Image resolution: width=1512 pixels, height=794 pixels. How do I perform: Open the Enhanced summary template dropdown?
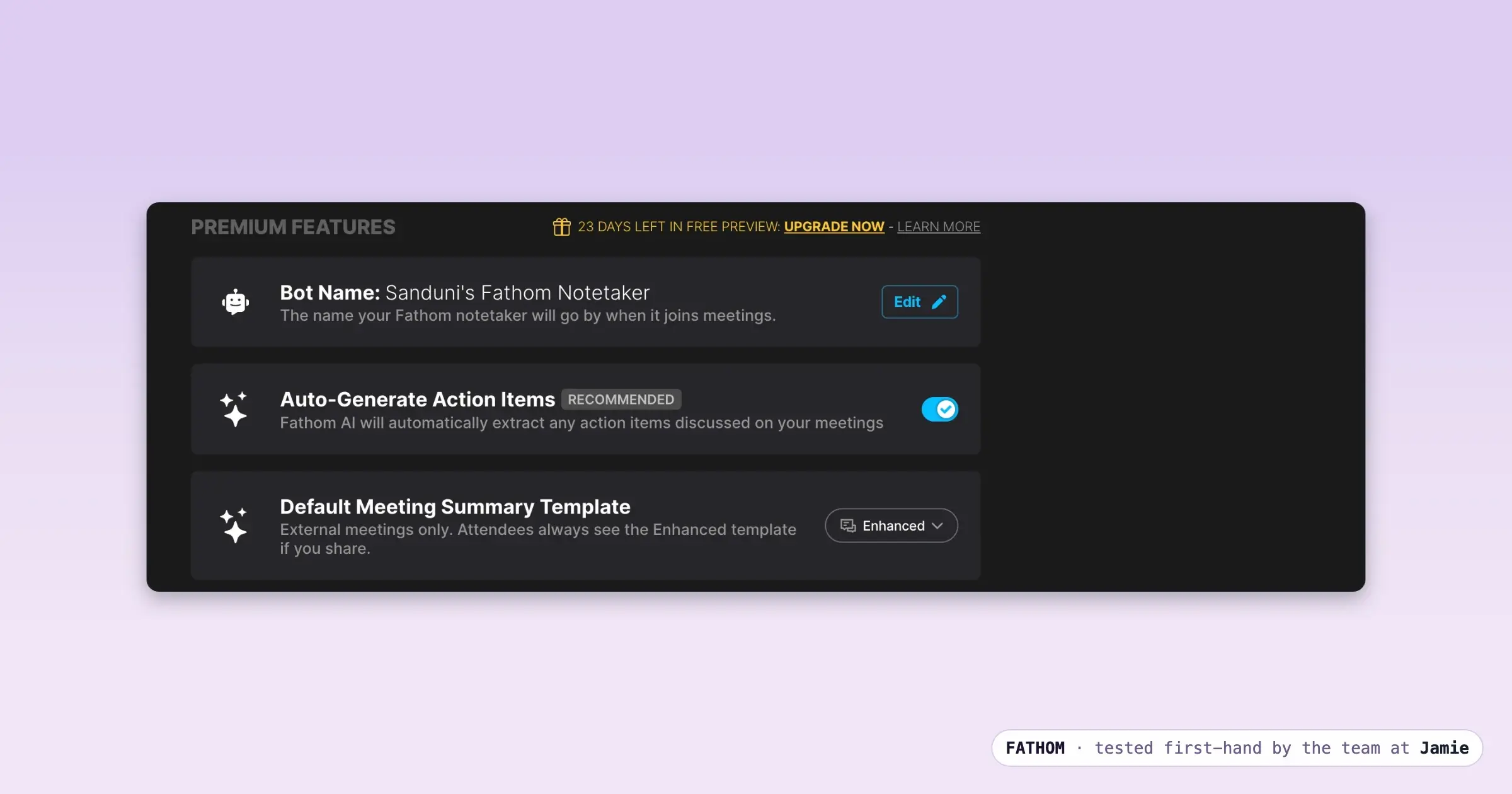coord(891,526)
